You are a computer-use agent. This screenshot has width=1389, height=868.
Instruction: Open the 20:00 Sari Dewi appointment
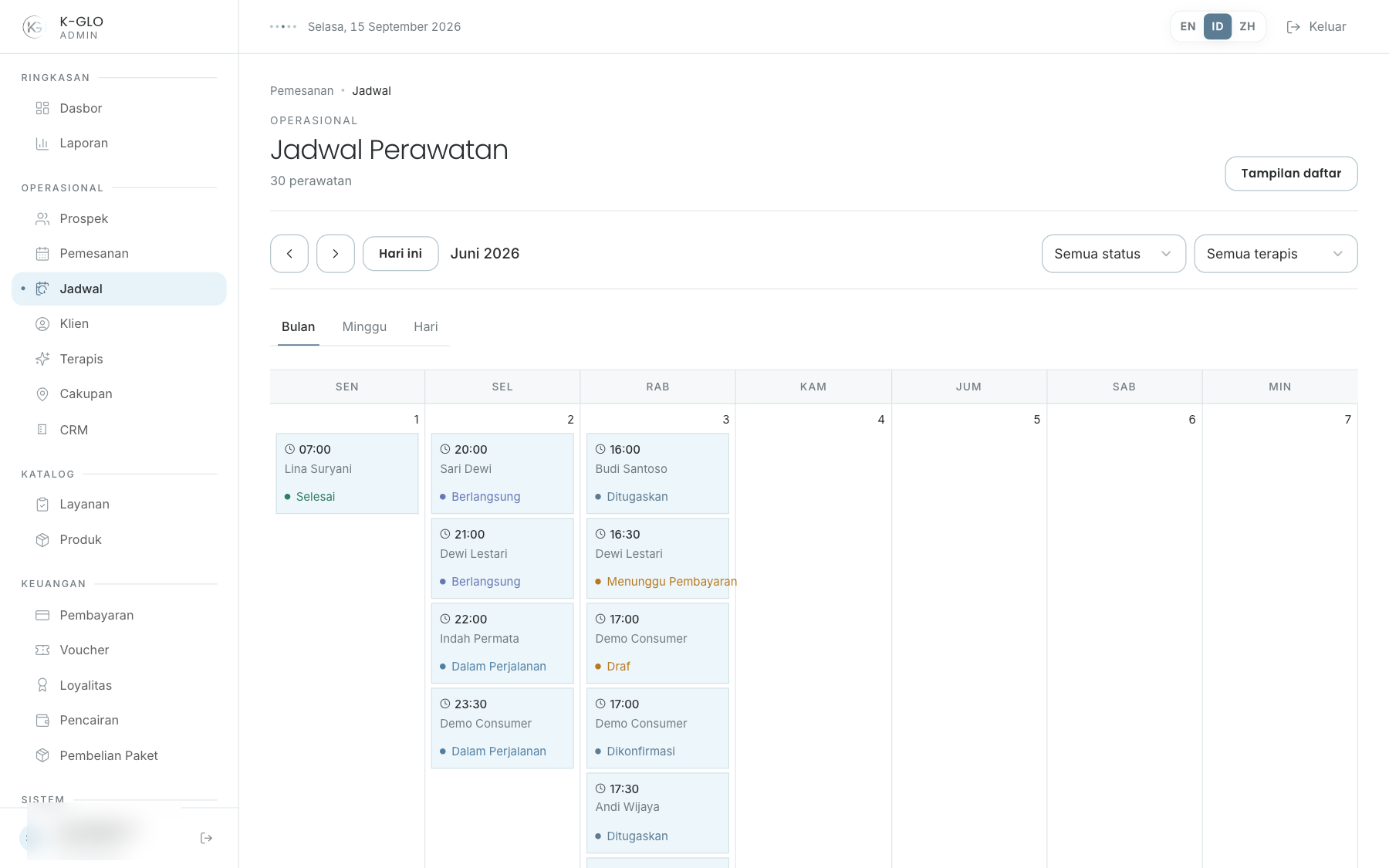coord(502,474)
